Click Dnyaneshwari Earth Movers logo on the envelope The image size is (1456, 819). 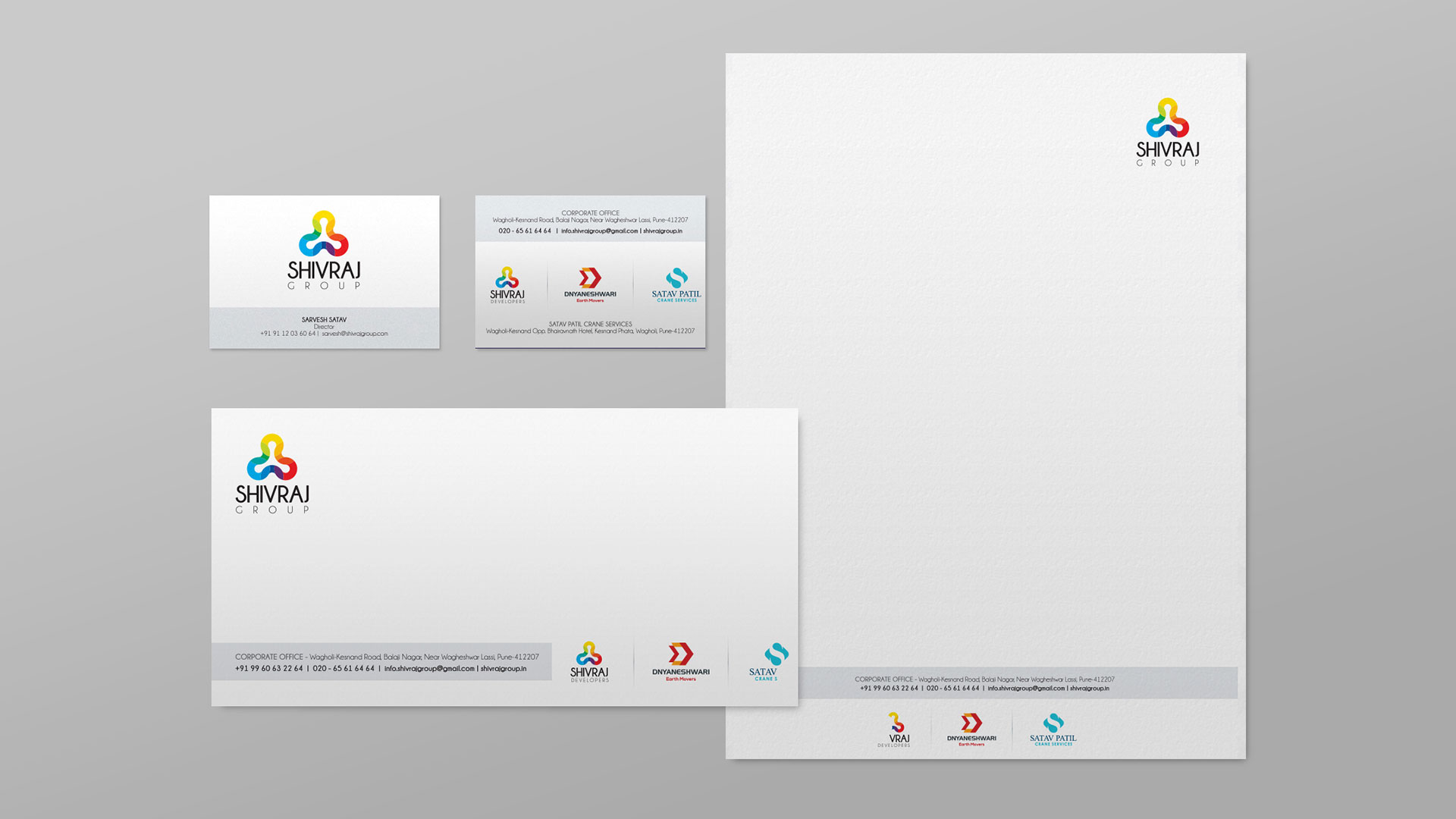[x=680, y=662]
